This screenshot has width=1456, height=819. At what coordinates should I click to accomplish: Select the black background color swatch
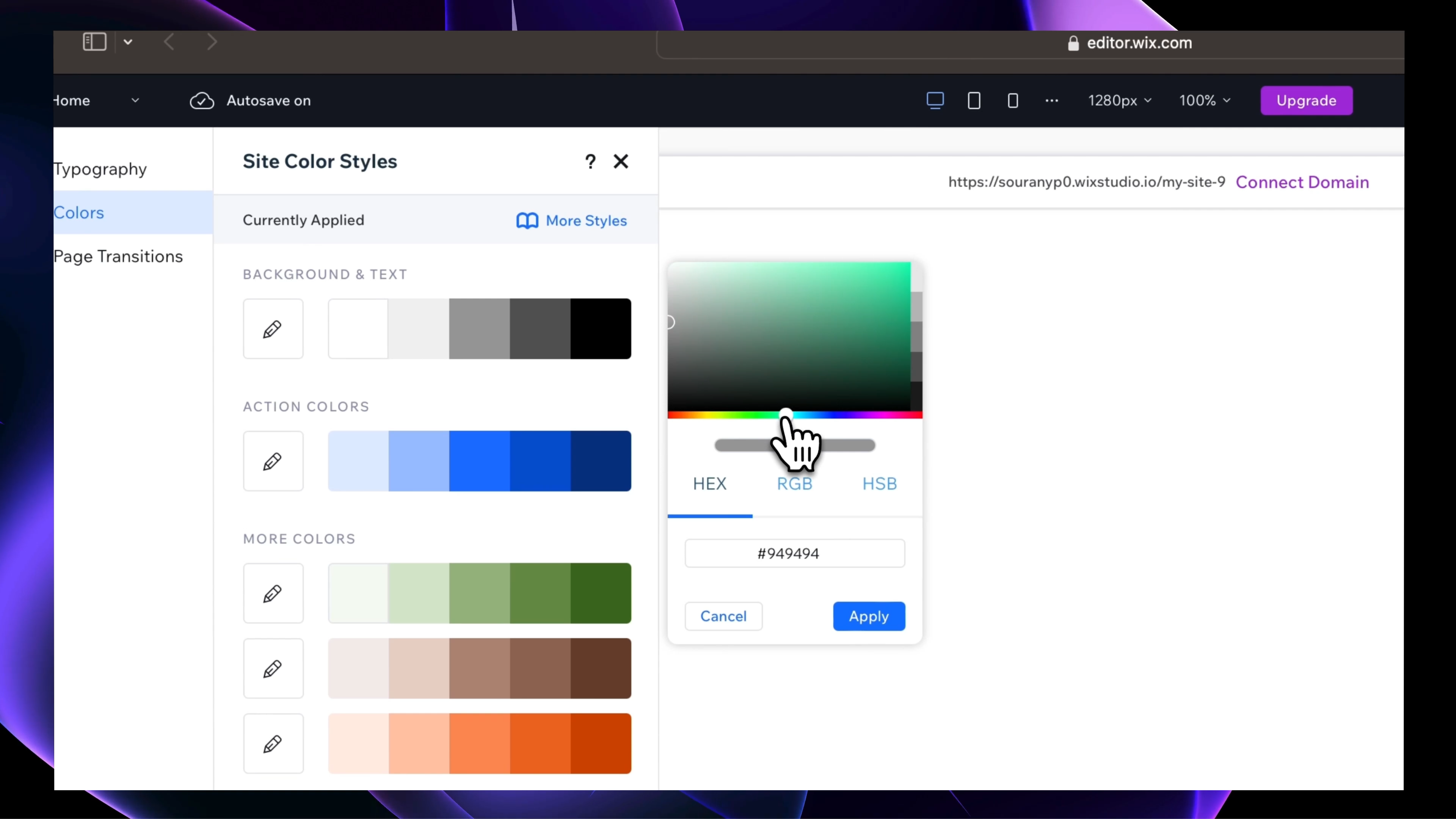(x=600, y=329)
